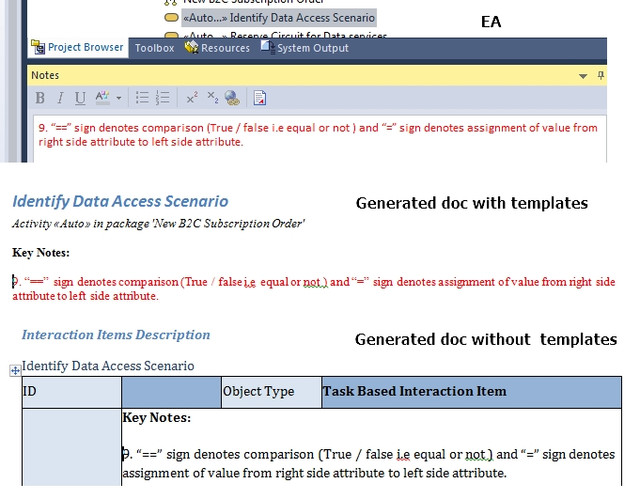
Task: Switch to the System Output tab
Action: point(305,48)
